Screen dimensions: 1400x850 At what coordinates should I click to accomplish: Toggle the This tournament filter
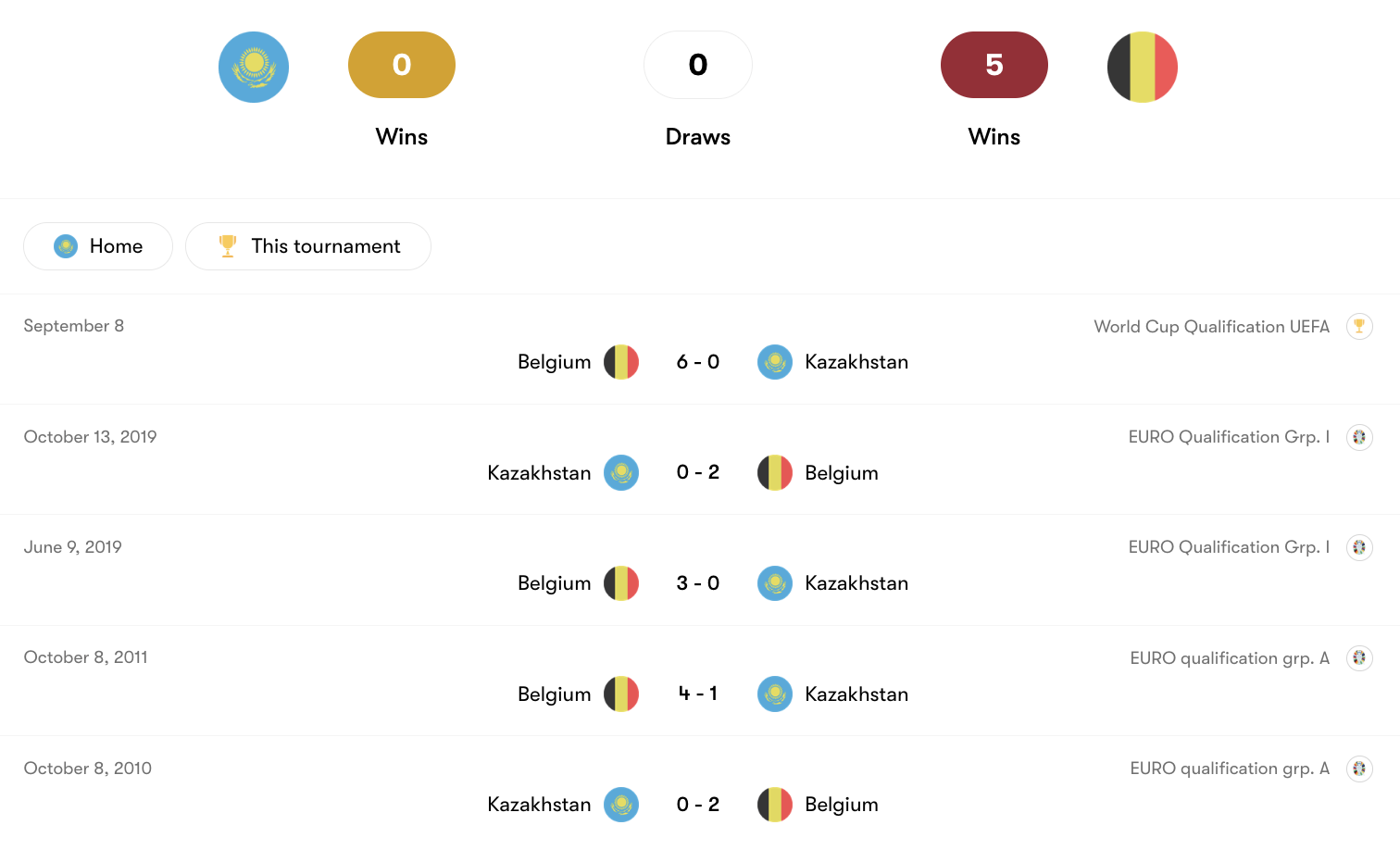click(308, 245)
